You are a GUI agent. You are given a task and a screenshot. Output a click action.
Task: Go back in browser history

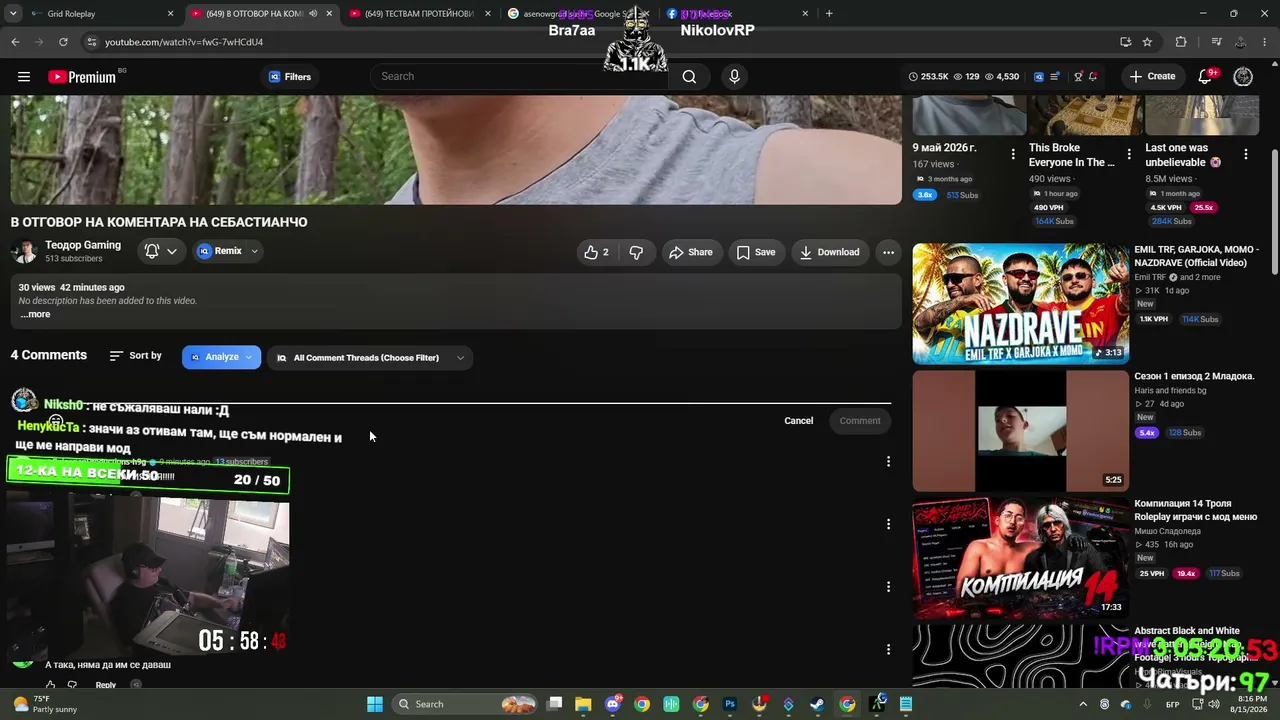pyautogui.click(x=15, y=42)
